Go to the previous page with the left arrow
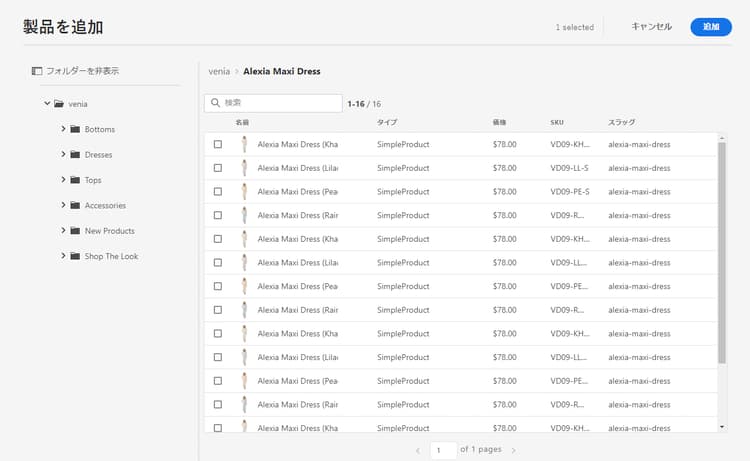 (x=418, y=450)
